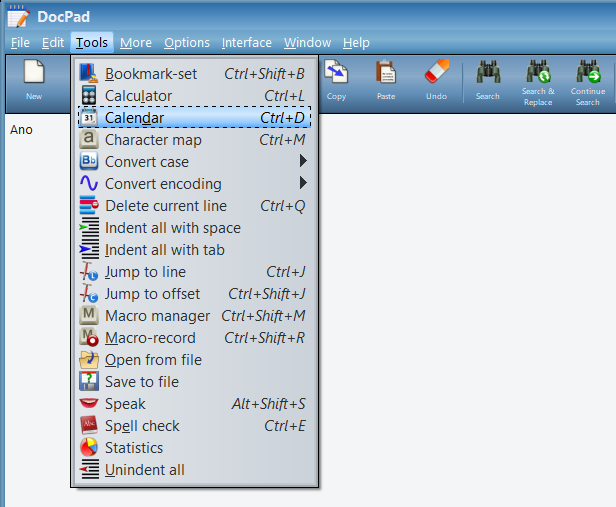Choose Indent all with tab entry

pos(195,249)
